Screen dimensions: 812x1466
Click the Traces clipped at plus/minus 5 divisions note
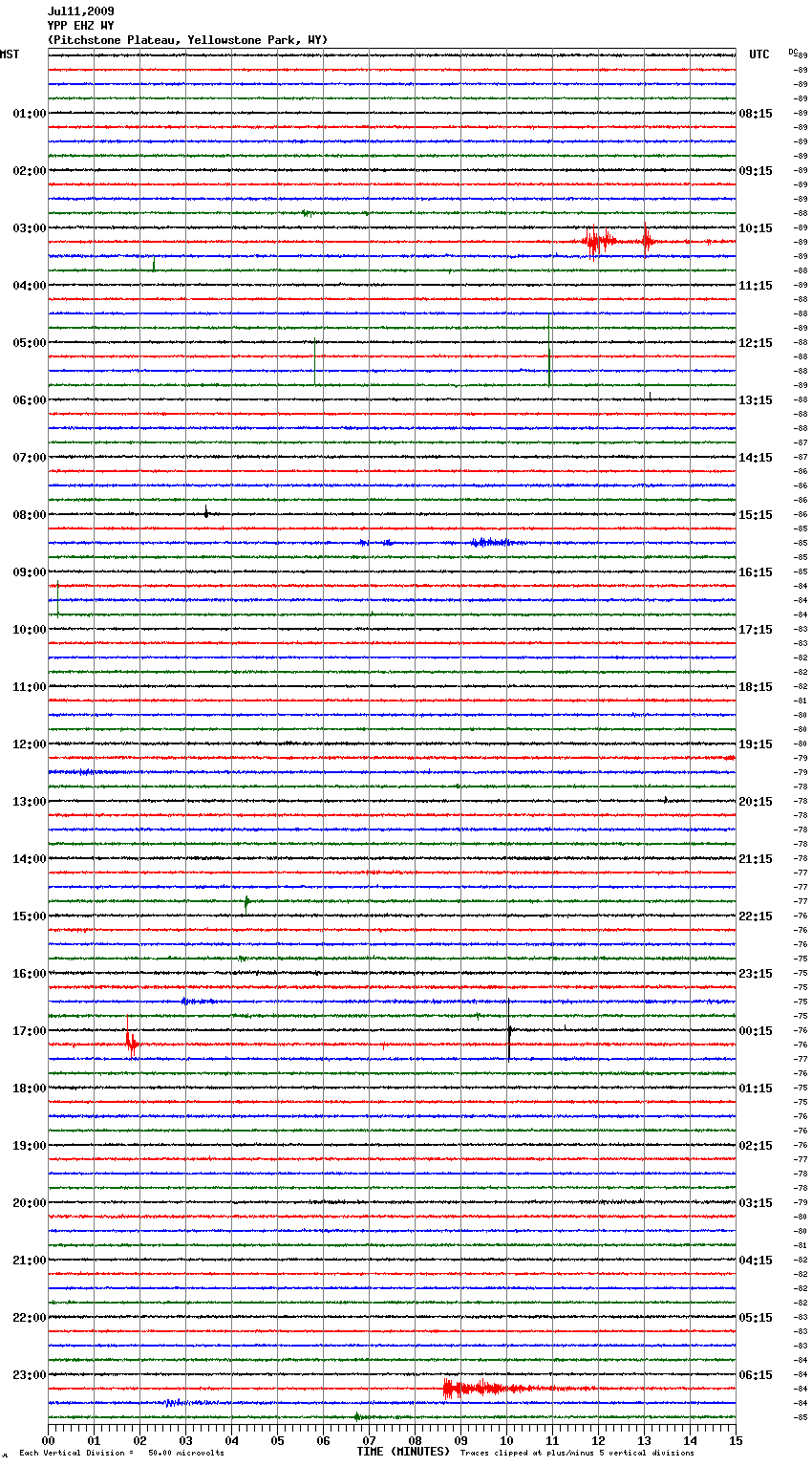(577, 1453)
